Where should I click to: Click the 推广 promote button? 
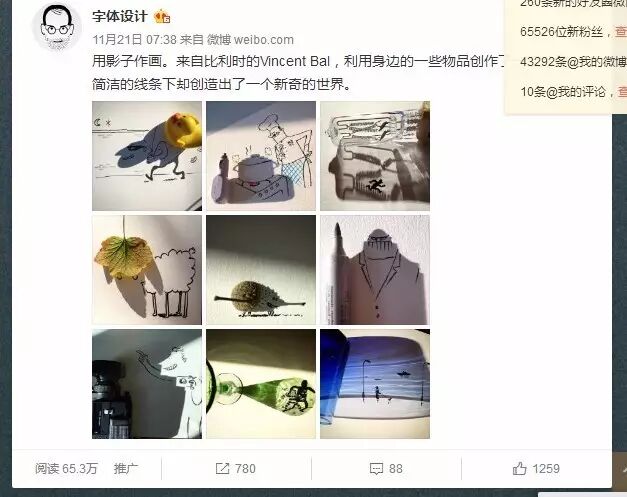coord(126,469)
